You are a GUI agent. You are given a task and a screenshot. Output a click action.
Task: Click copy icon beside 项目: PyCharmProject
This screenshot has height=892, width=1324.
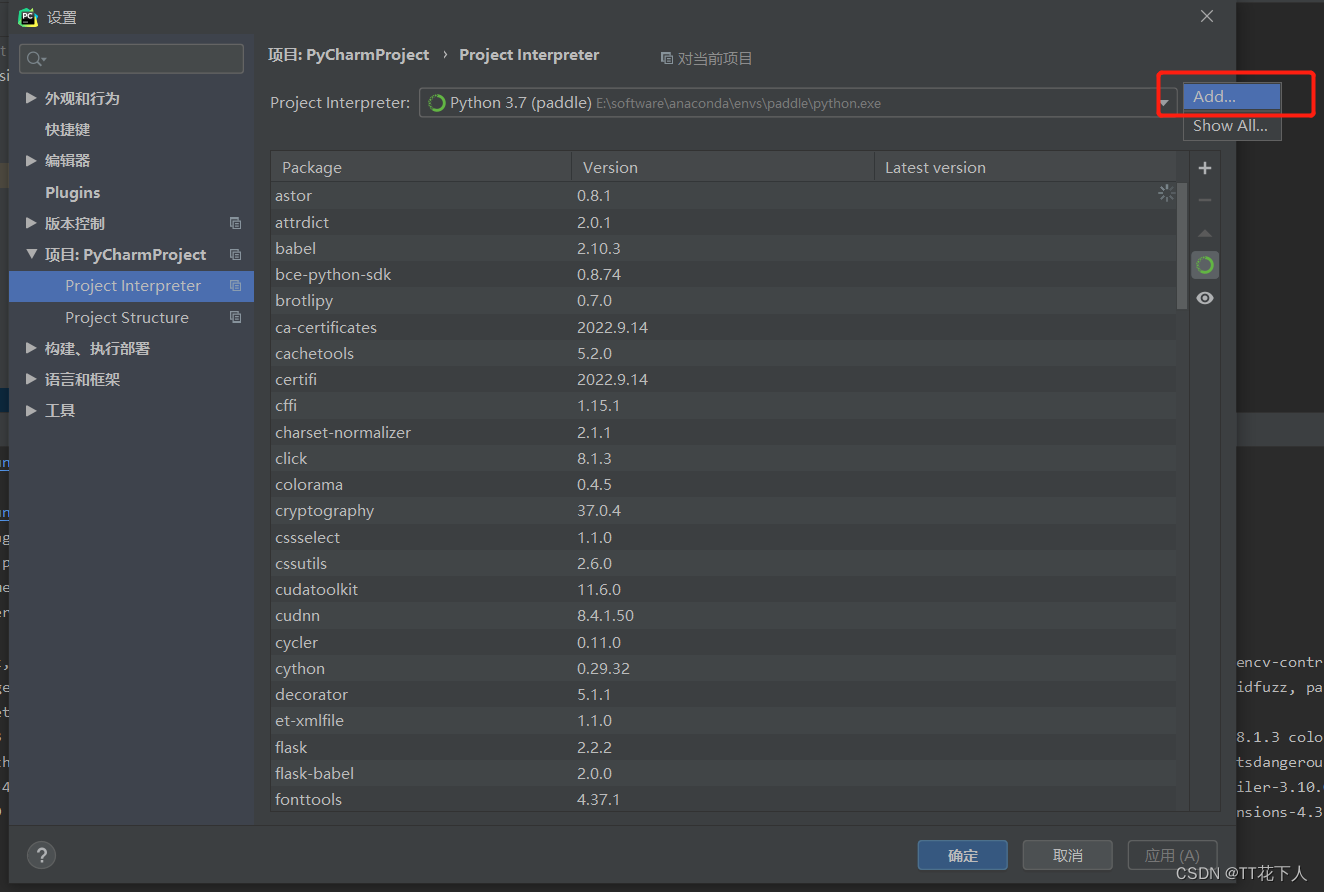(x=235, y=254)
